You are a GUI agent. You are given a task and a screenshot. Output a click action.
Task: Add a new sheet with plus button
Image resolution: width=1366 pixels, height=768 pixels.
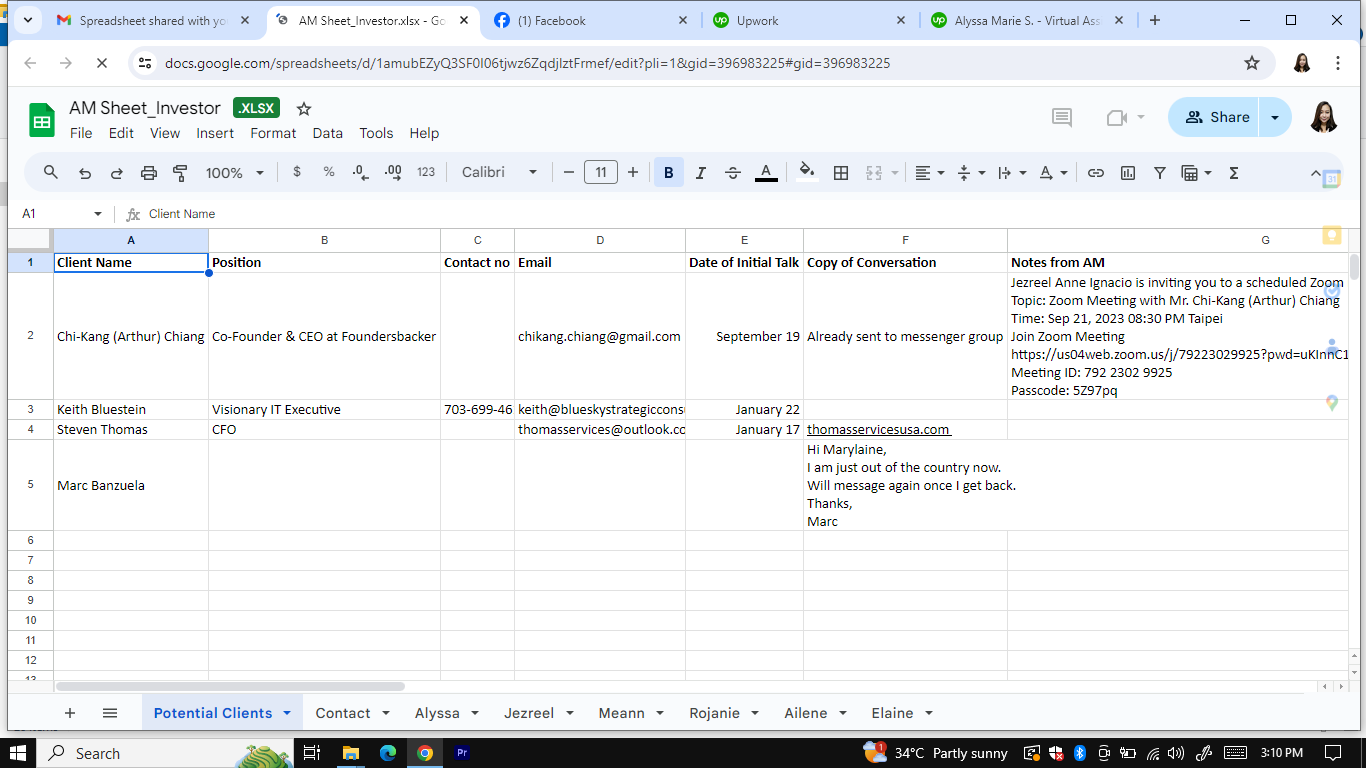coord(70,713)
